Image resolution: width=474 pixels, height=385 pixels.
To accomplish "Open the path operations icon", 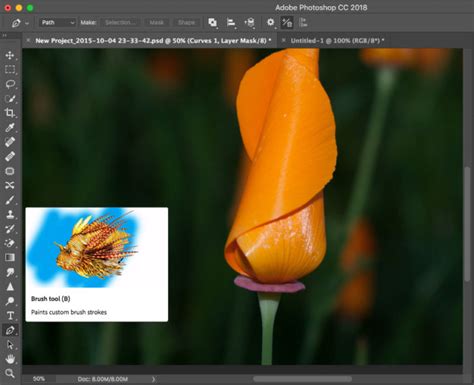I will [x=213, y=23].
